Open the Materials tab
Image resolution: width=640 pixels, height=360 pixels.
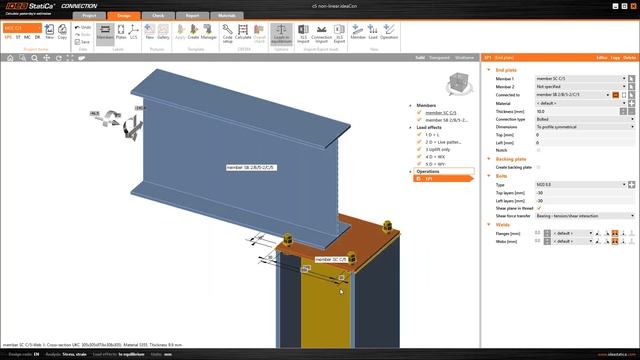[x=227, y=16]
